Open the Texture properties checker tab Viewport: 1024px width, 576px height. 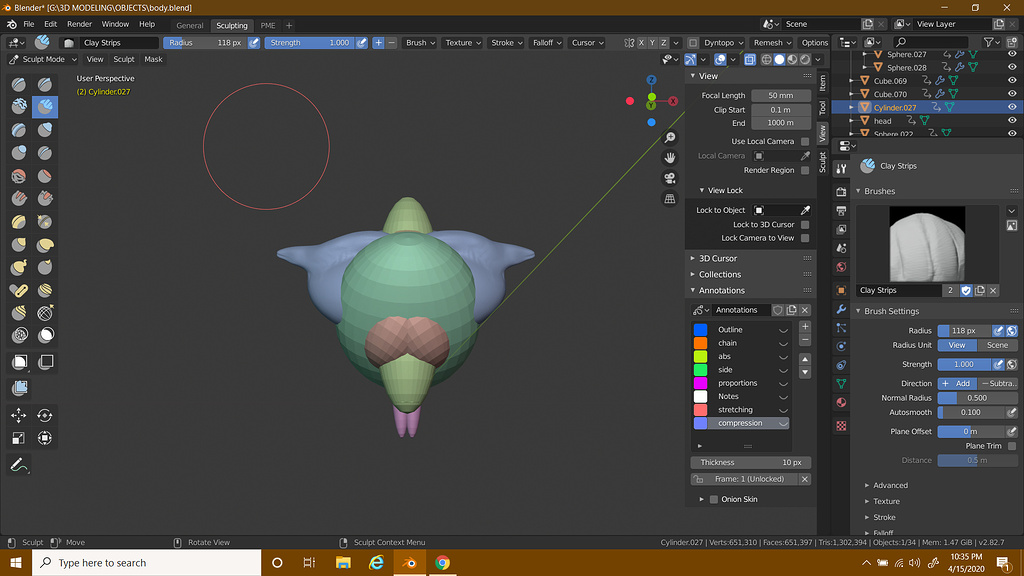pyautogui.click(x=841, y=426)
